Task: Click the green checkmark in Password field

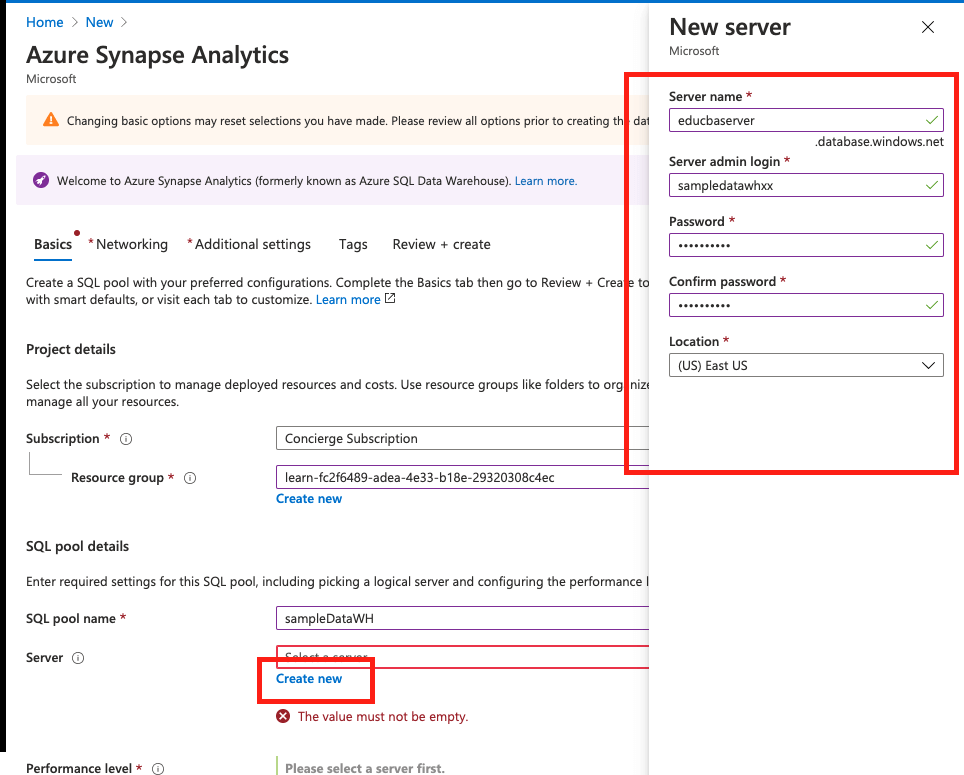Action: point(931,245)
